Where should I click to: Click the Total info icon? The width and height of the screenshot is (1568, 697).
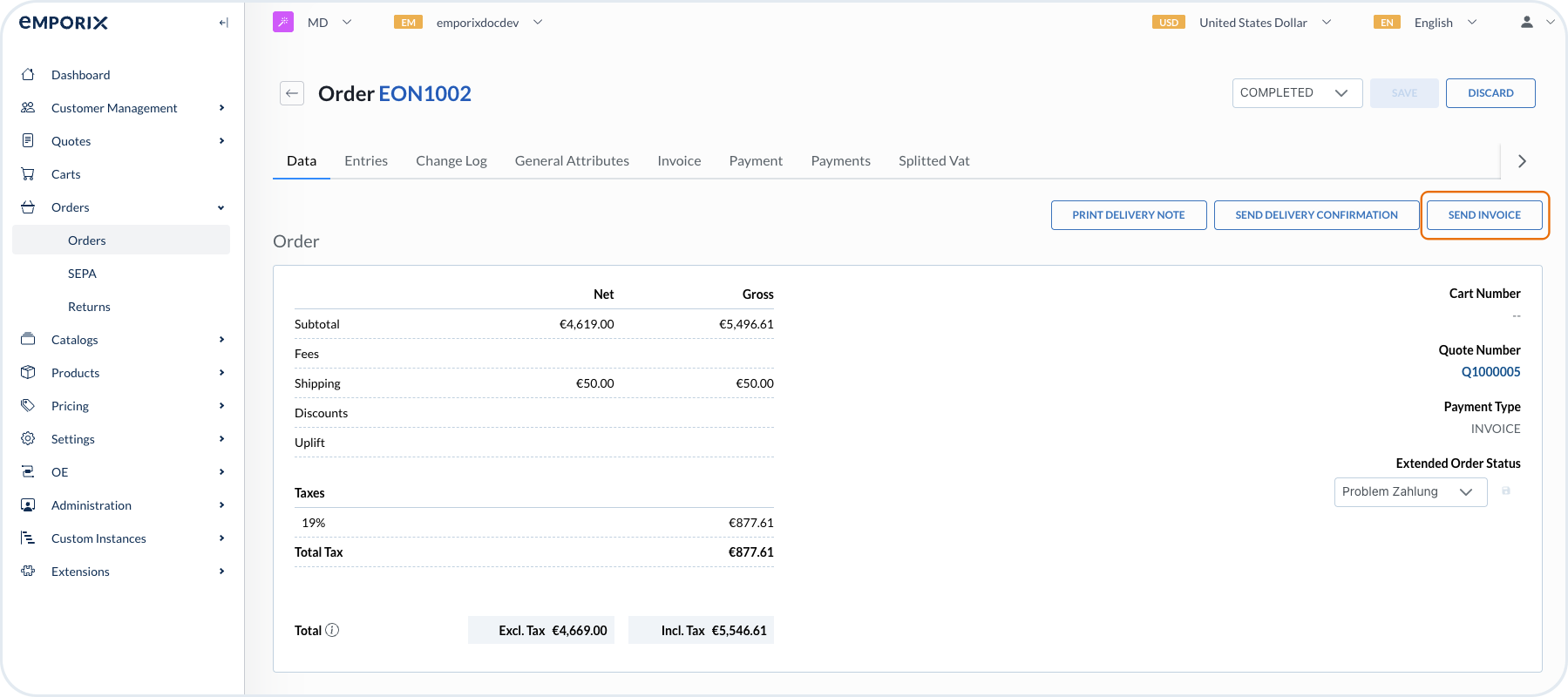coord(332,630)
